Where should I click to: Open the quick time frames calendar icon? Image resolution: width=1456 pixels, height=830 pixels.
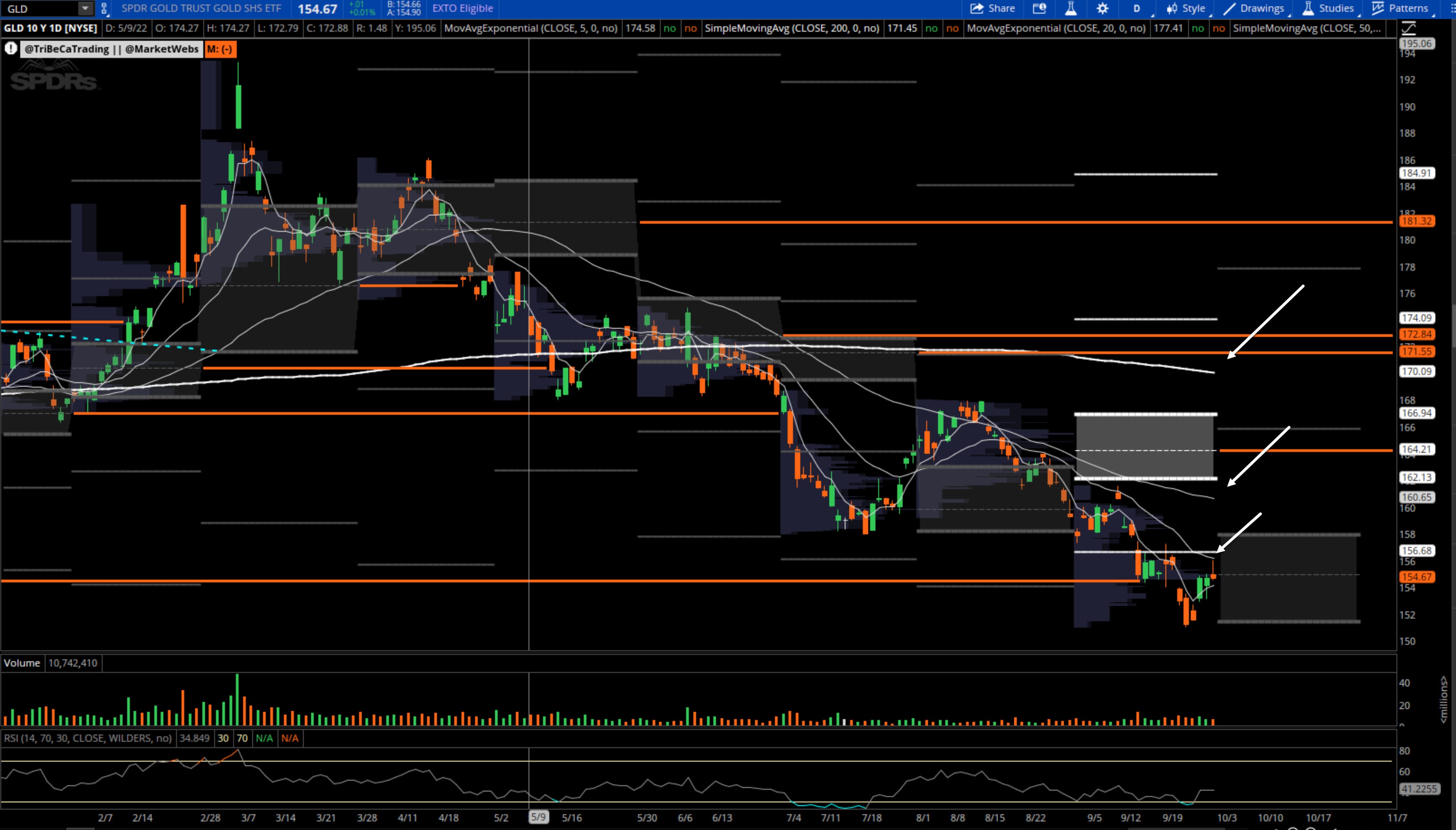tap(1039, 8)
